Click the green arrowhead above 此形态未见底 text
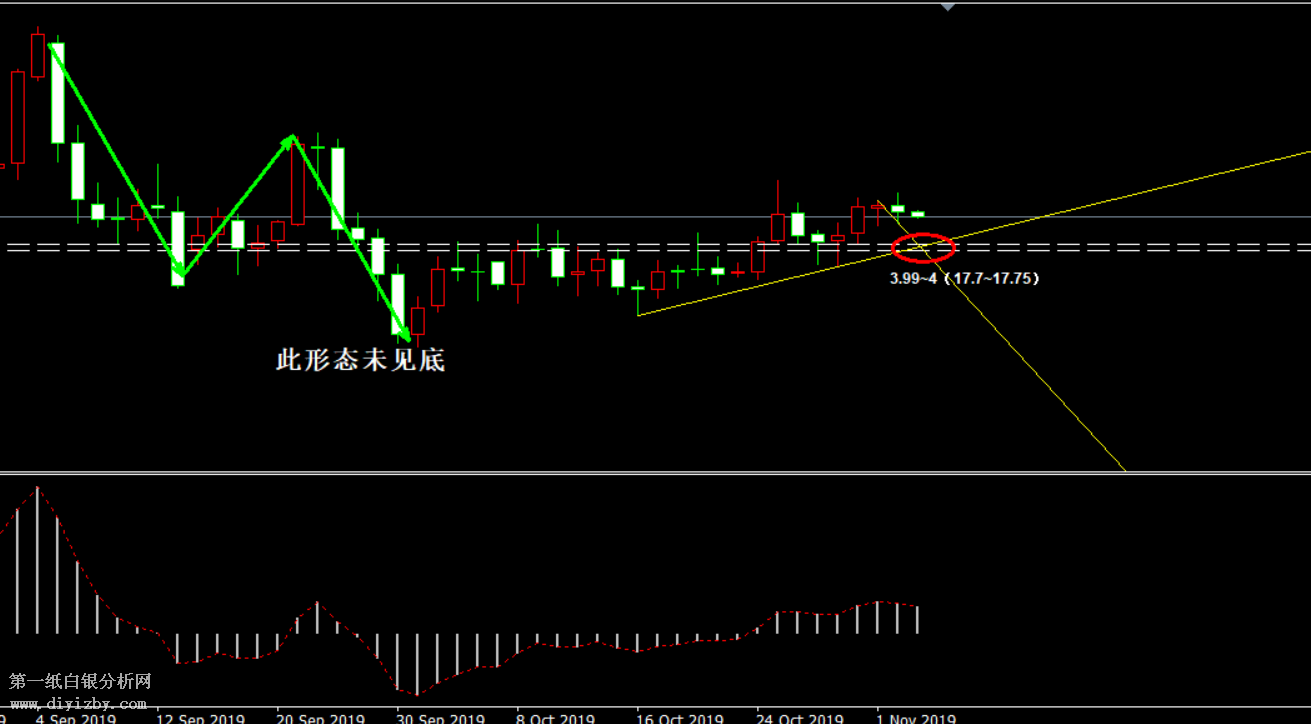This screenshot has width=1311, height=724. coord(405,334)
